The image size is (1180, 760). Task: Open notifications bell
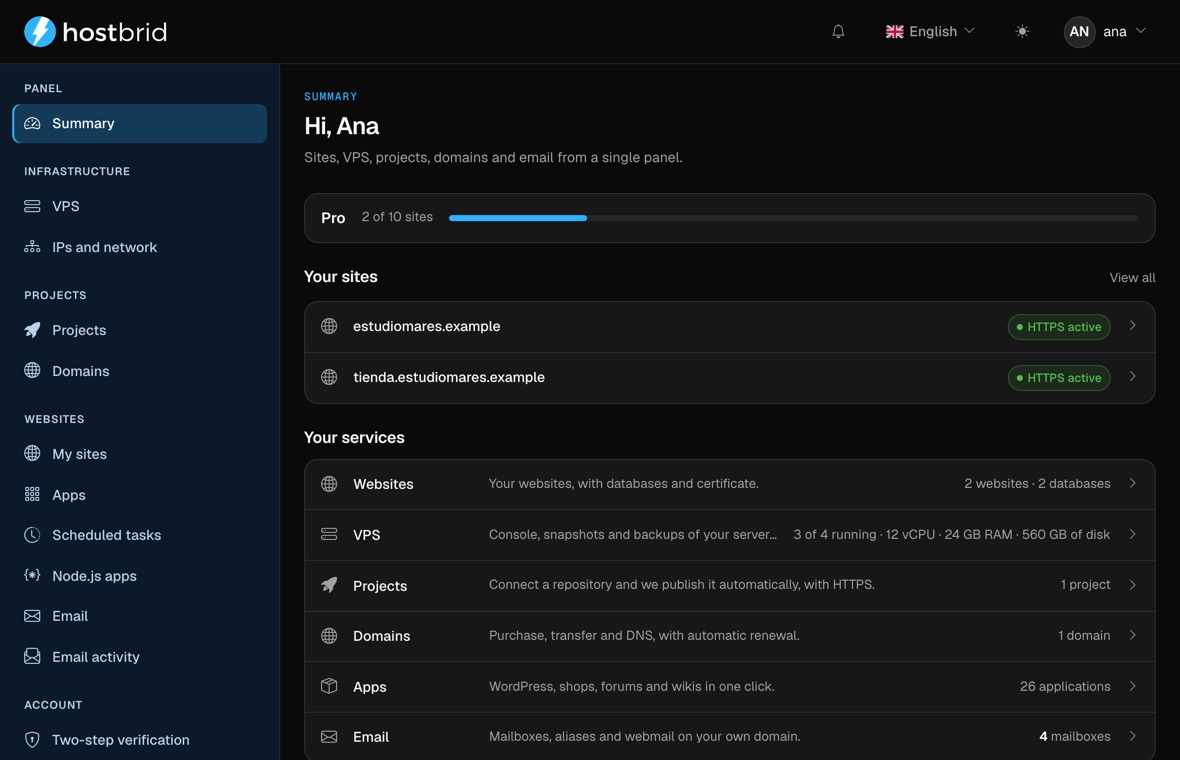(x=838, y=32)
